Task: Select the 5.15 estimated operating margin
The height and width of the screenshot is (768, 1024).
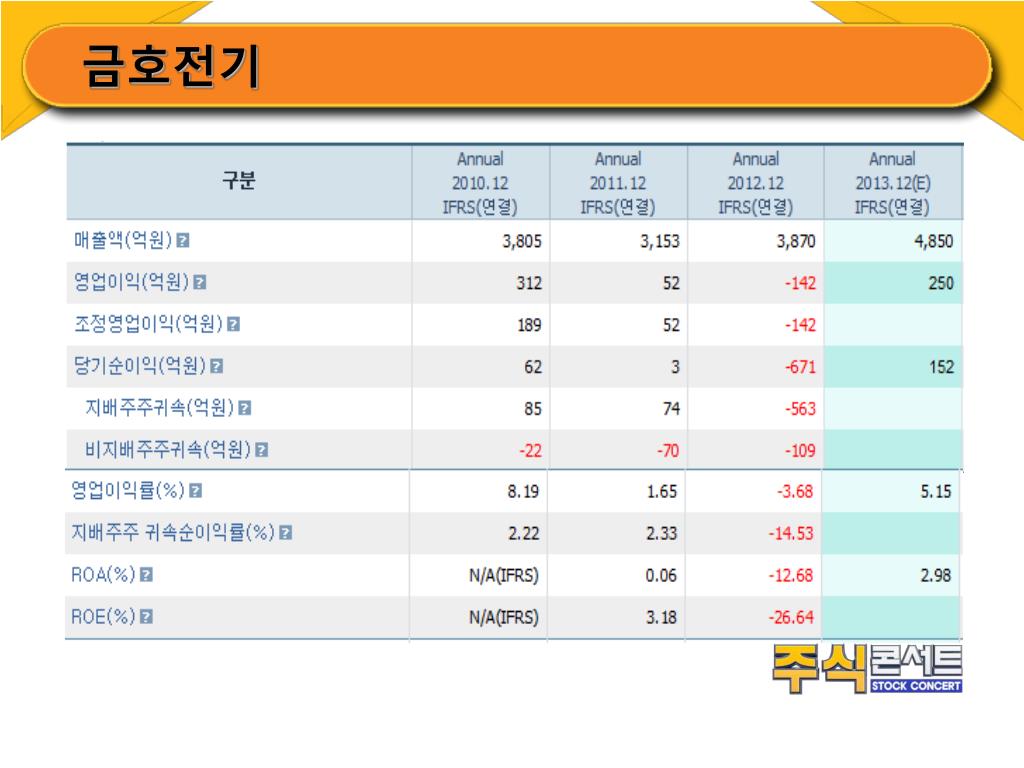Action: coord(936,492)
